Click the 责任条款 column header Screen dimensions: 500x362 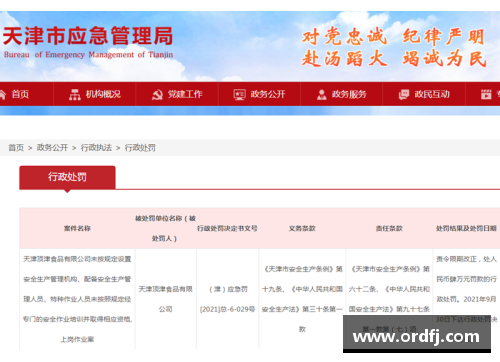389,228
